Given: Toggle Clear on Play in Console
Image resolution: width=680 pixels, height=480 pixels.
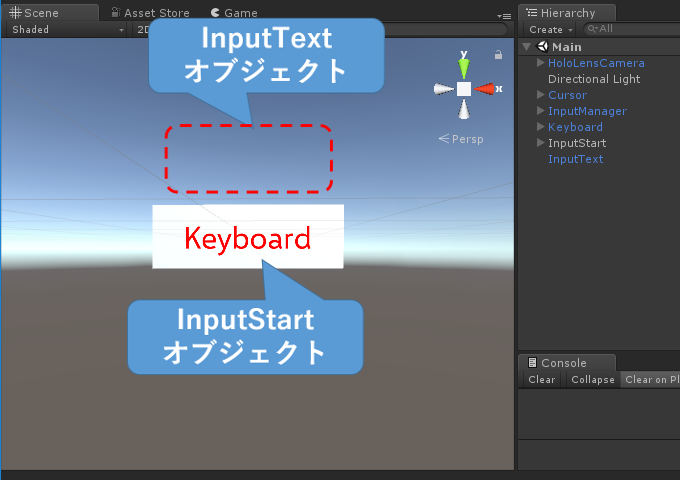Looking at the screenshot, I should [x=651, y=379].
